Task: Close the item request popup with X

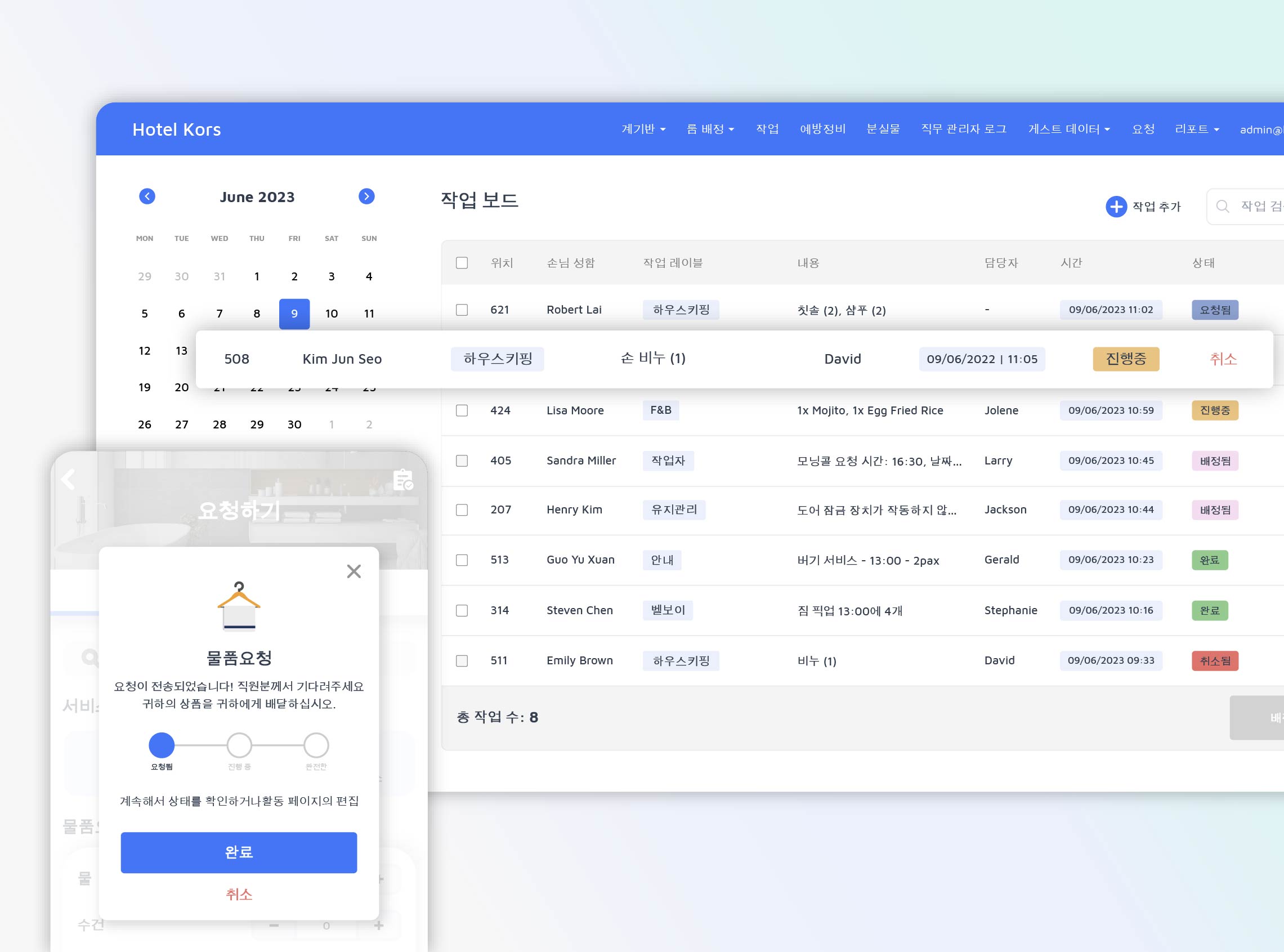Action: [x=354, y=571]
